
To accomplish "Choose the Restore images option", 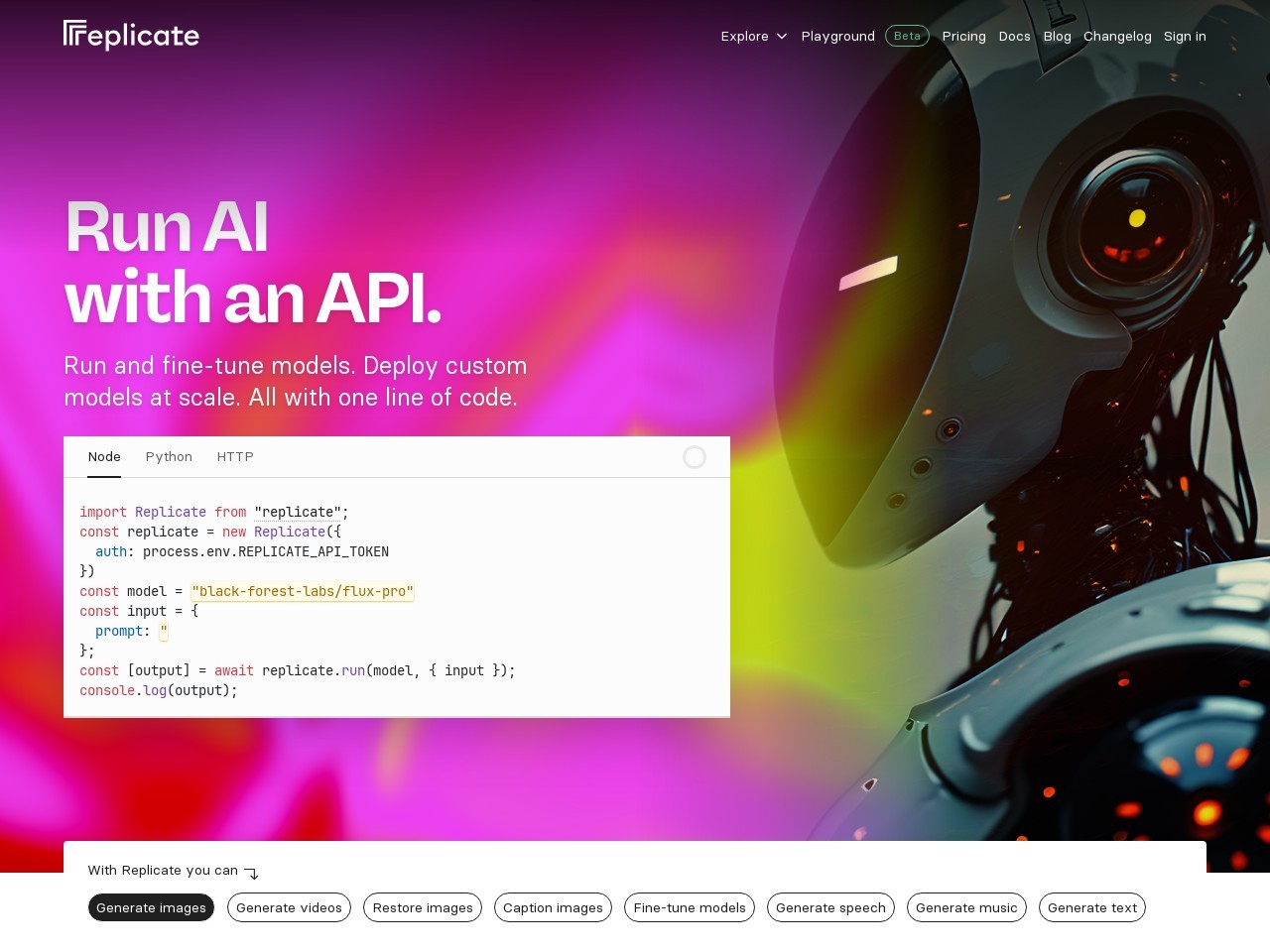I will click(x=423, y=908).
